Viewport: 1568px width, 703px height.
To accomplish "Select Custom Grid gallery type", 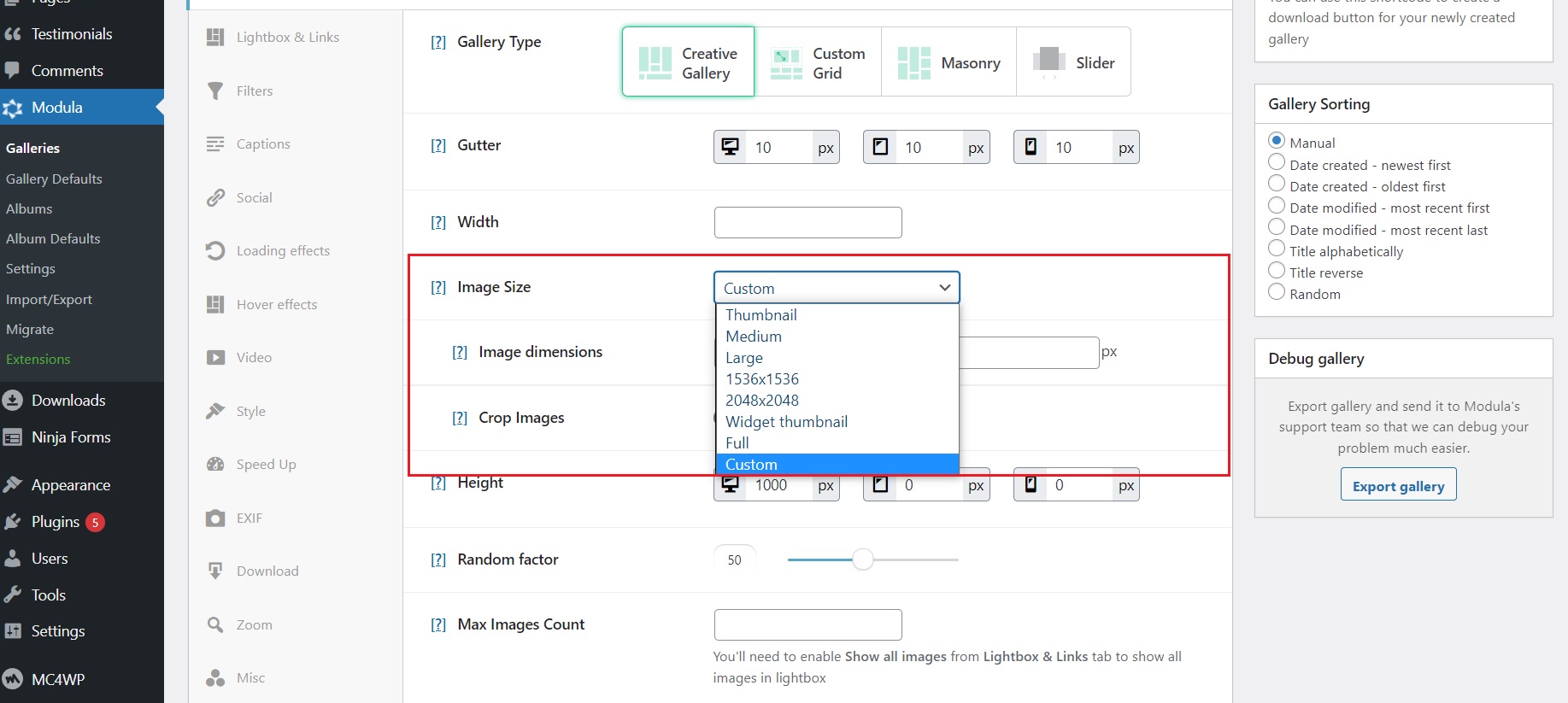I will 818,62.
